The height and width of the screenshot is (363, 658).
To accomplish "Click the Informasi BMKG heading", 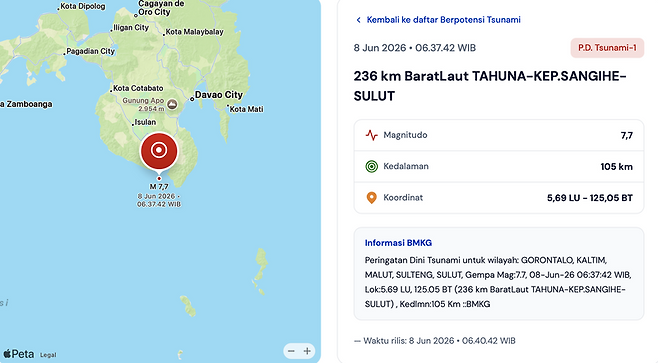I will [x=398, y=243].
